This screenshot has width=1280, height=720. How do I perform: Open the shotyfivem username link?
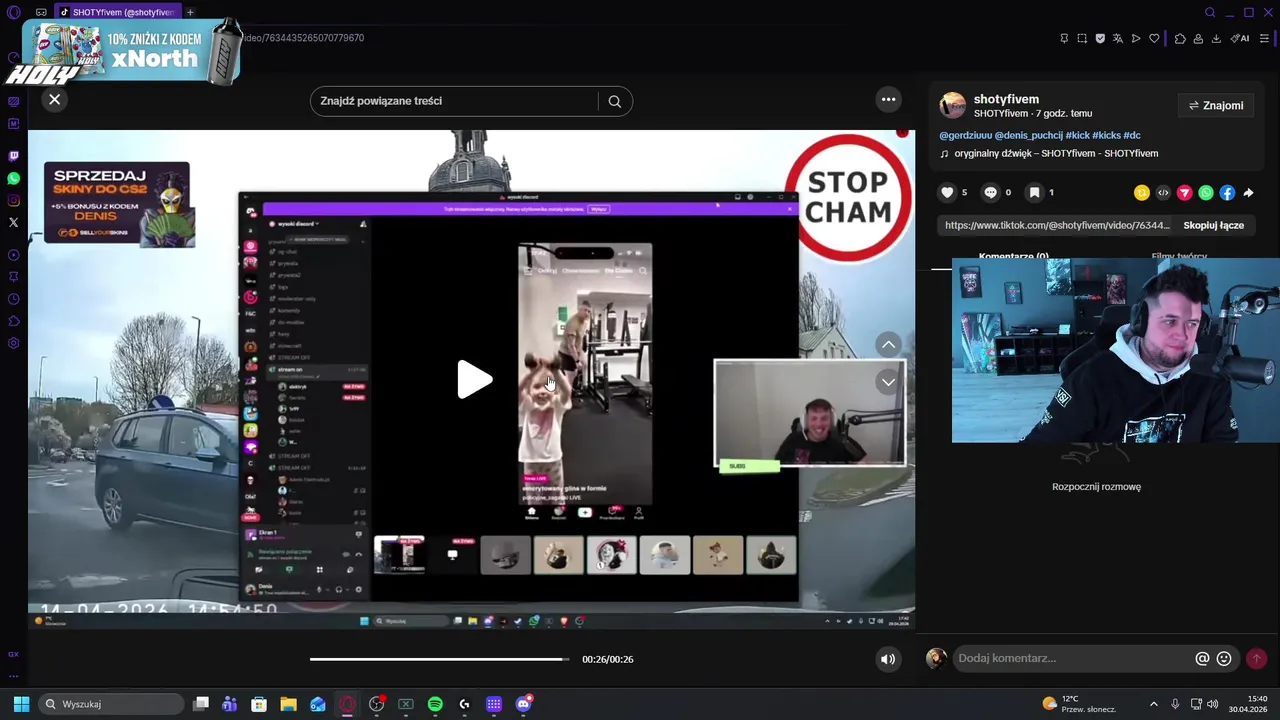pos(1006,99)
